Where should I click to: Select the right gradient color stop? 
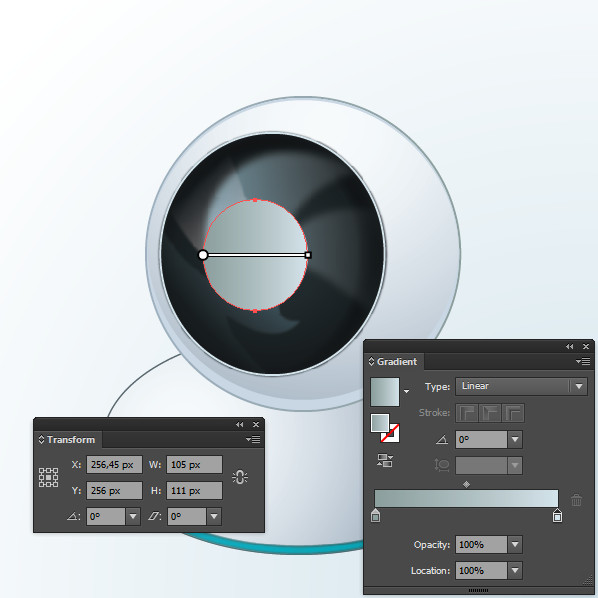557,515
